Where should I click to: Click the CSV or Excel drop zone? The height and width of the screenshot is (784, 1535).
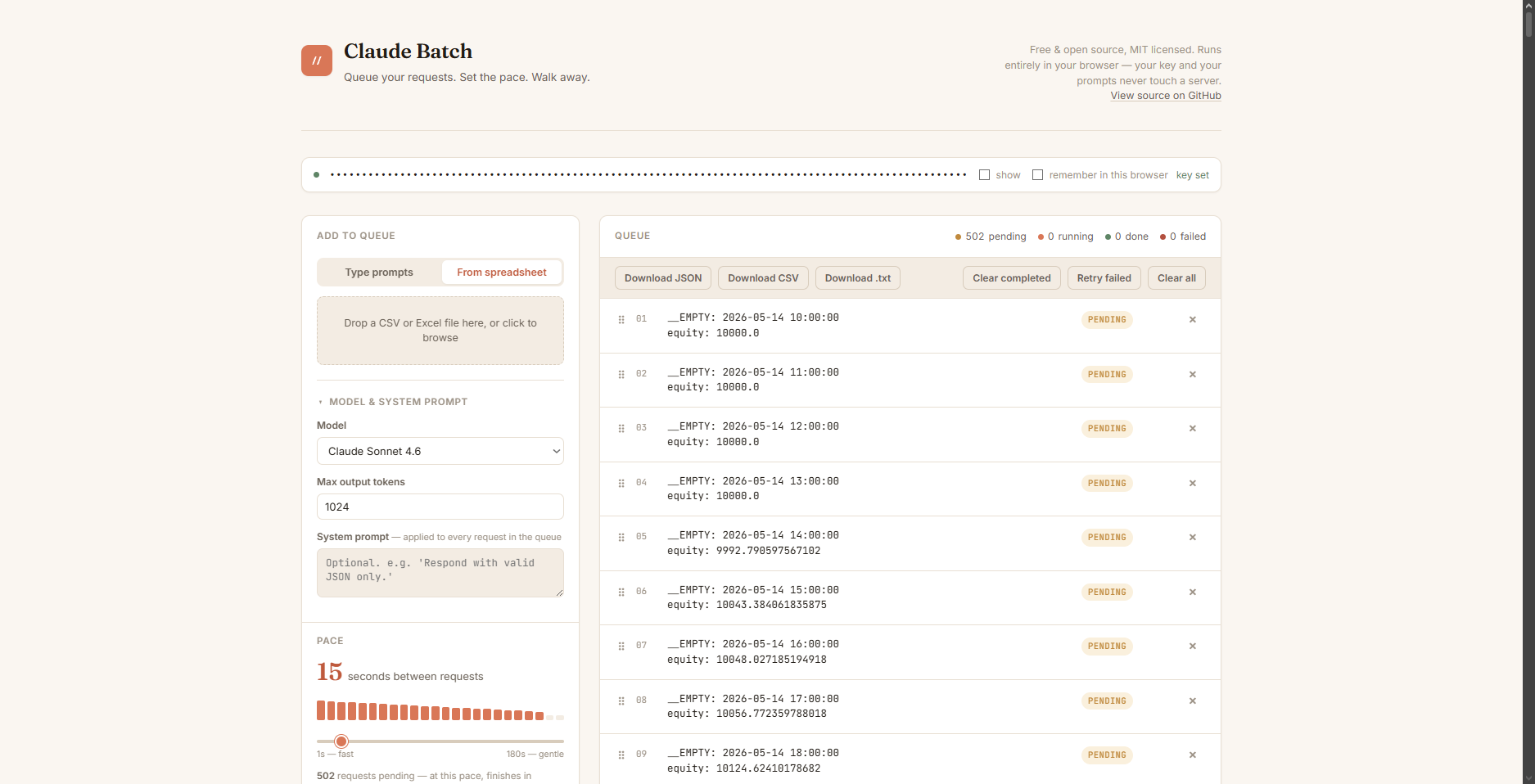click(x=440, y=331)
